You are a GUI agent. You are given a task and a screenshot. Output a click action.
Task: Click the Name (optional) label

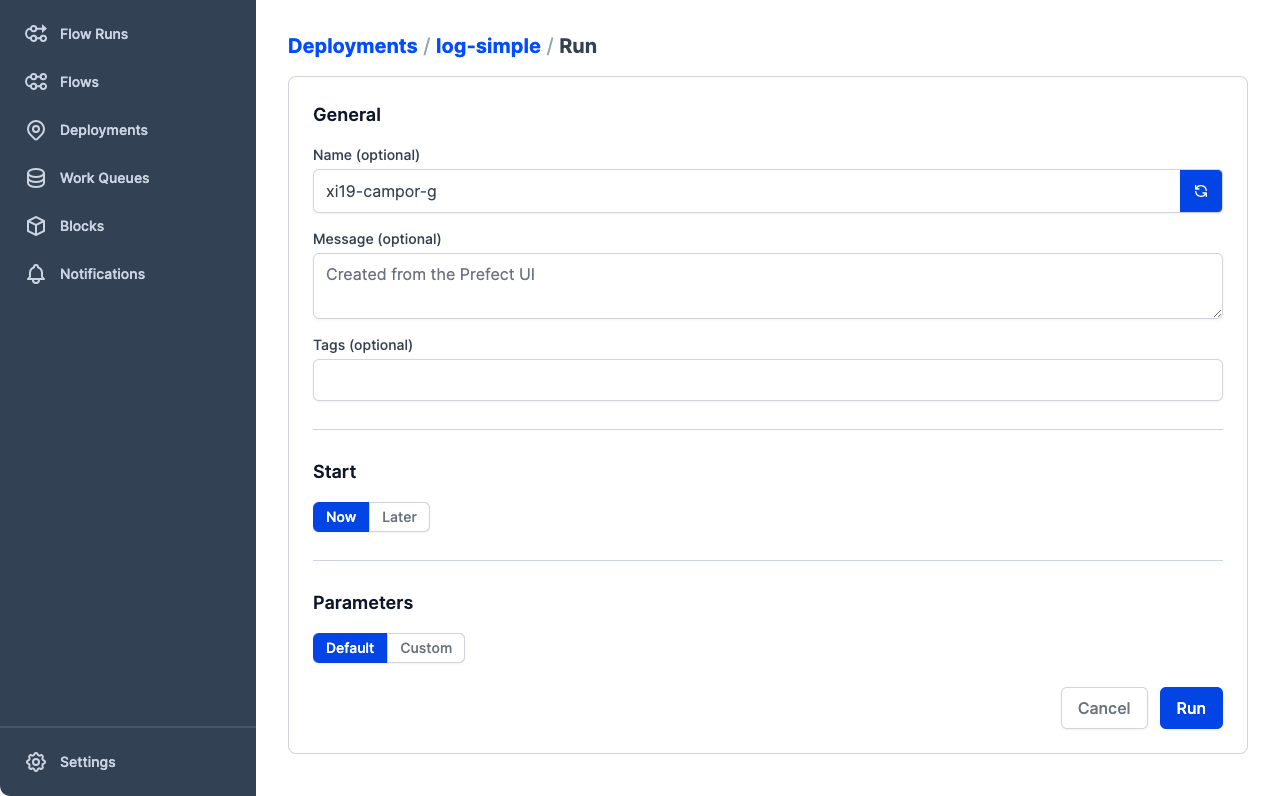366,155
